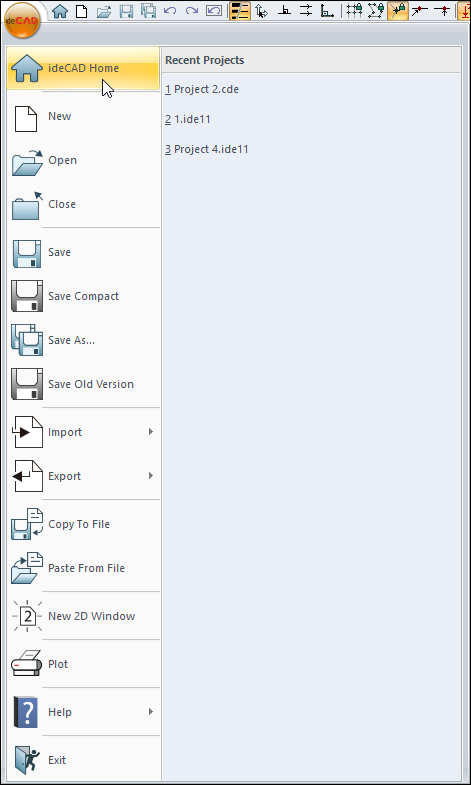Select Save Compact from the menu

(x=84, y=296)
